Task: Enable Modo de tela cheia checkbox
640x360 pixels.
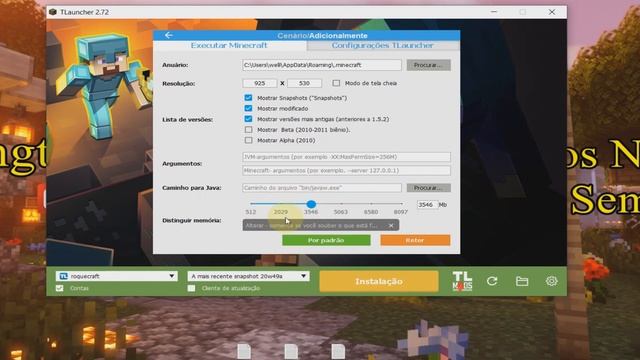Action: click(336, 83)
